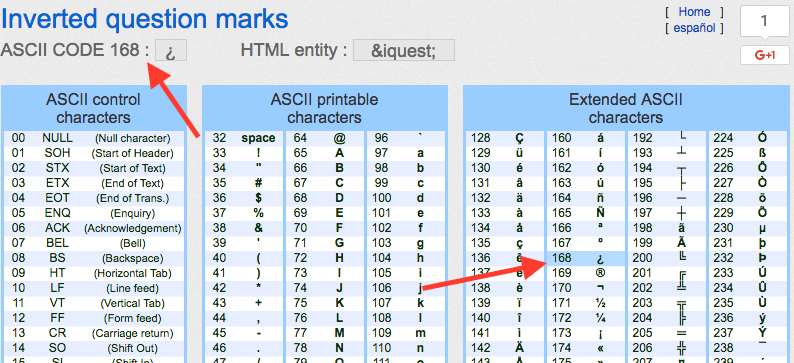
Task: Click the 103 lowercase g entry
Action: coord(406,243)
